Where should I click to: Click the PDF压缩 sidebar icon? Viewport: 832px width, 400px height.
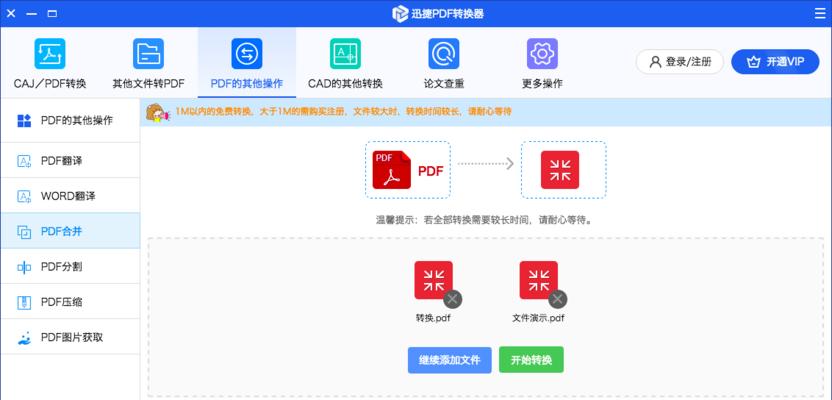24,302
